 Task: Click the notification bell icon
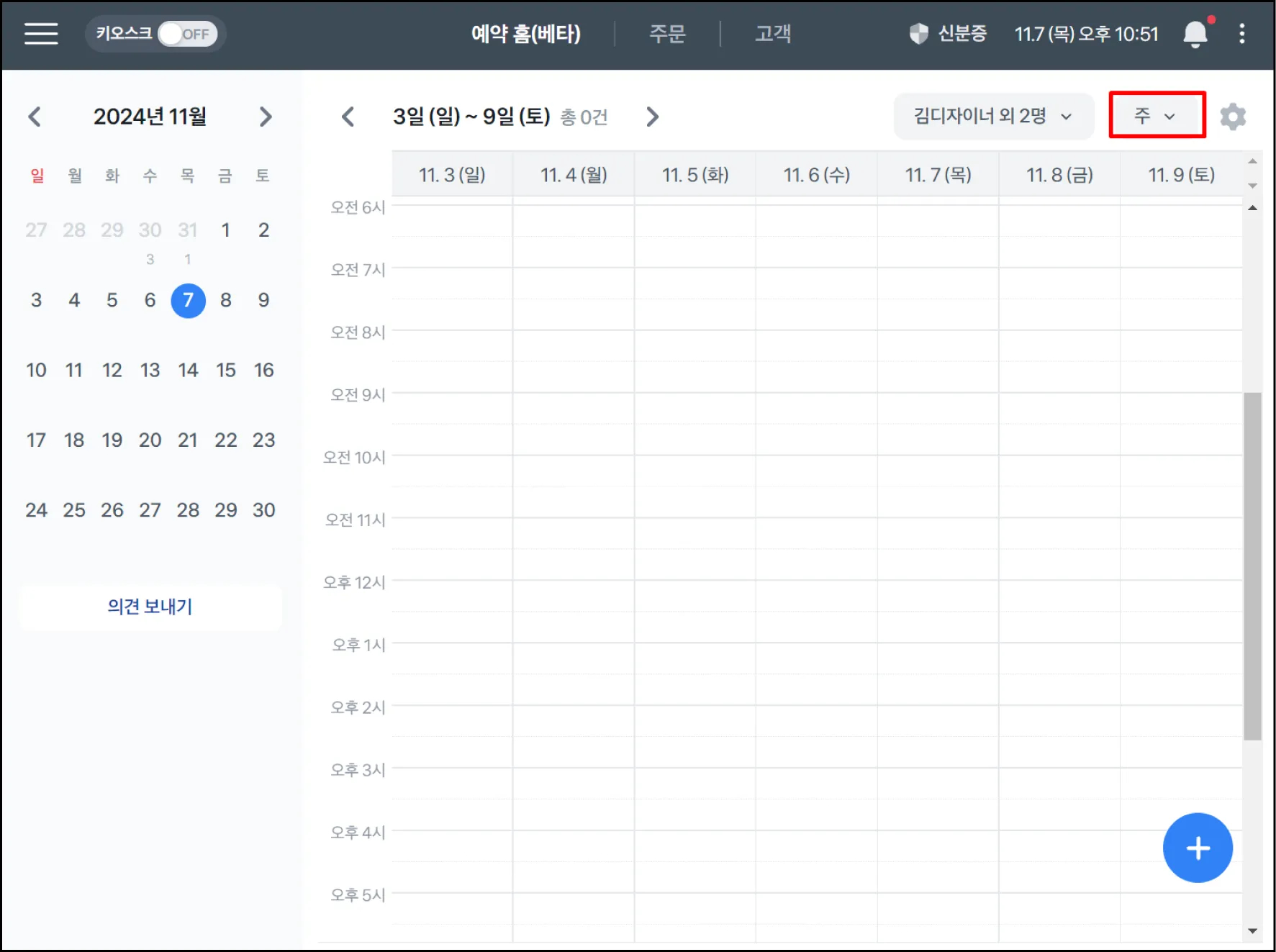pos(1195,34)
